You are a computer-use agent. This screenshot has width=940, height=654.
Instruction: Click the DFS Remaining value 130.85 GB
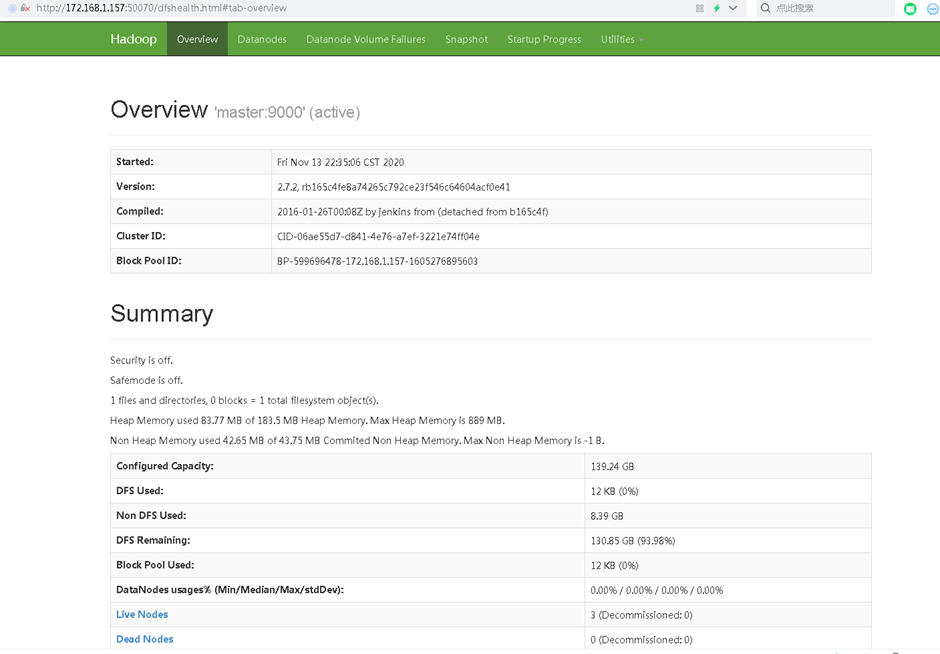coord(632,541)
